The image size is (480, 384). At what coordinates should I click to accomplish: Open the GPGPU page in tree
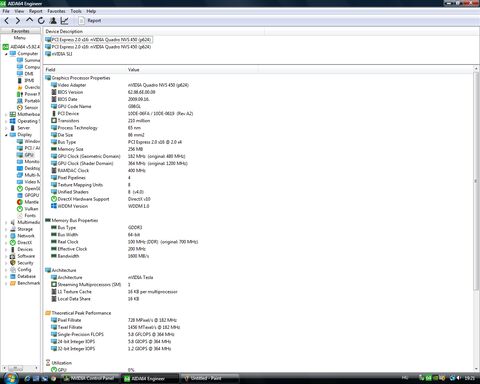coord(28,195)
